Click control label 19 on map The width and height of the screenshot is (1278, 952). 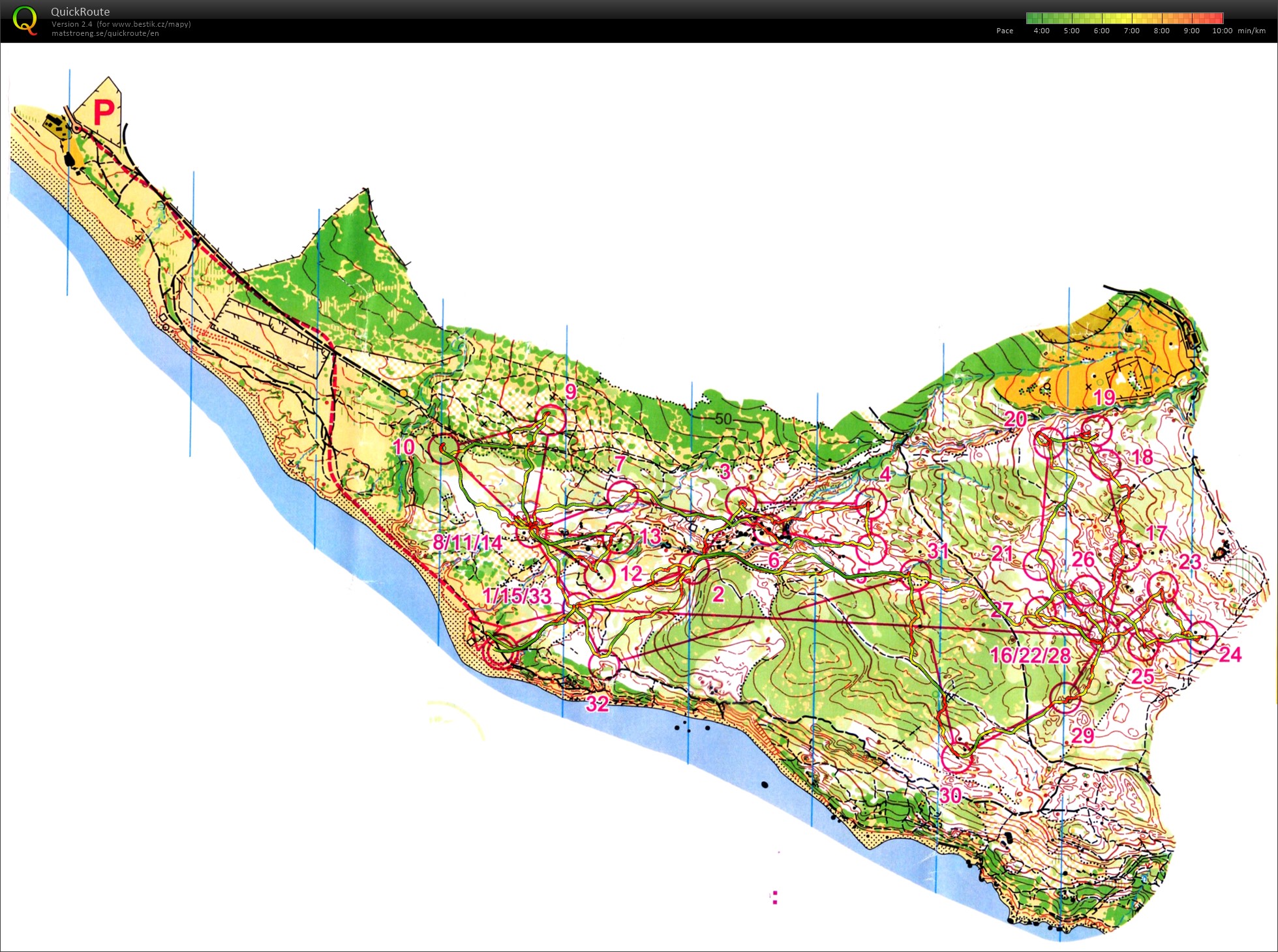pos(1104,397)
